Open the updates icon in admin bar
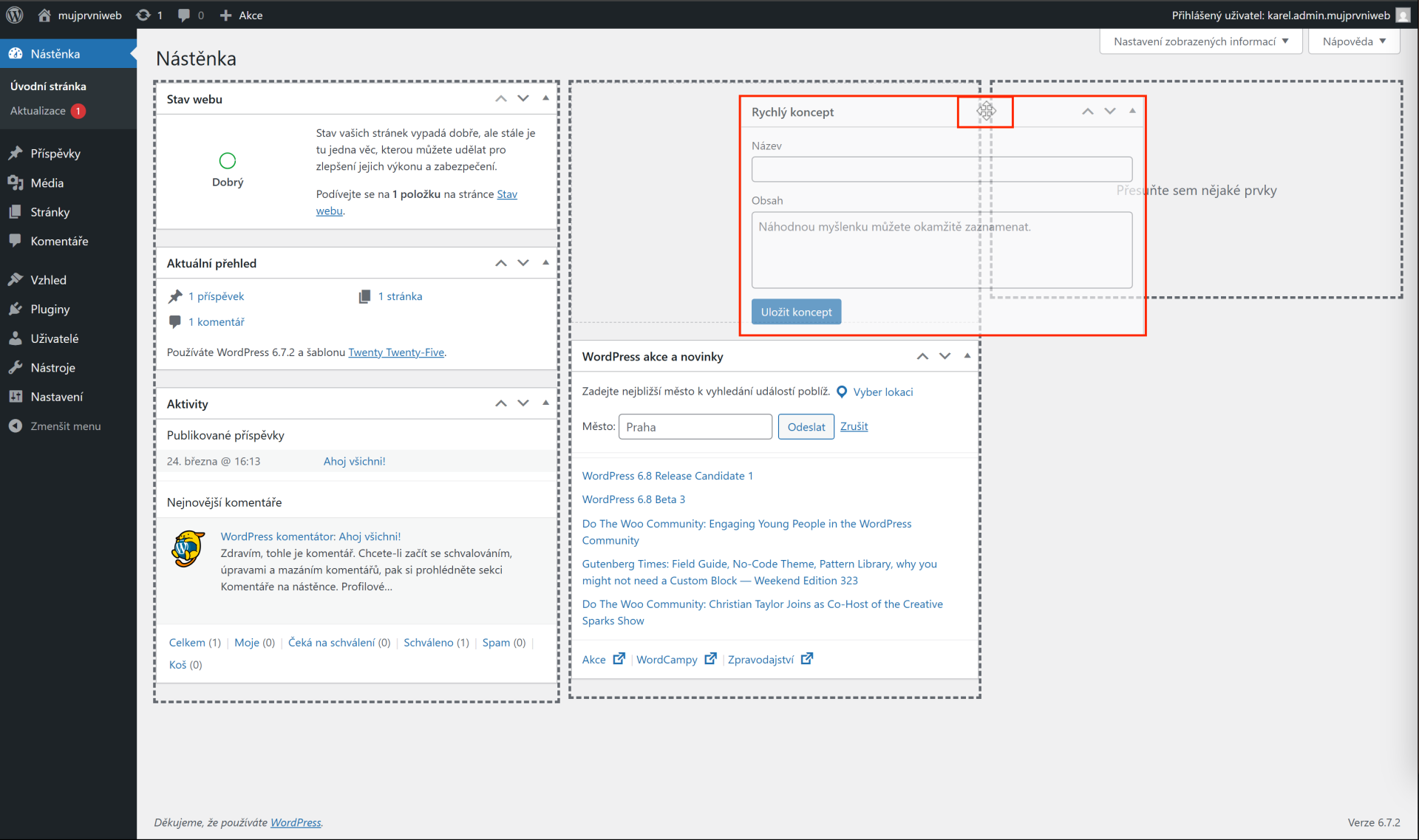 pyautogui.click(x=143, y=15)
